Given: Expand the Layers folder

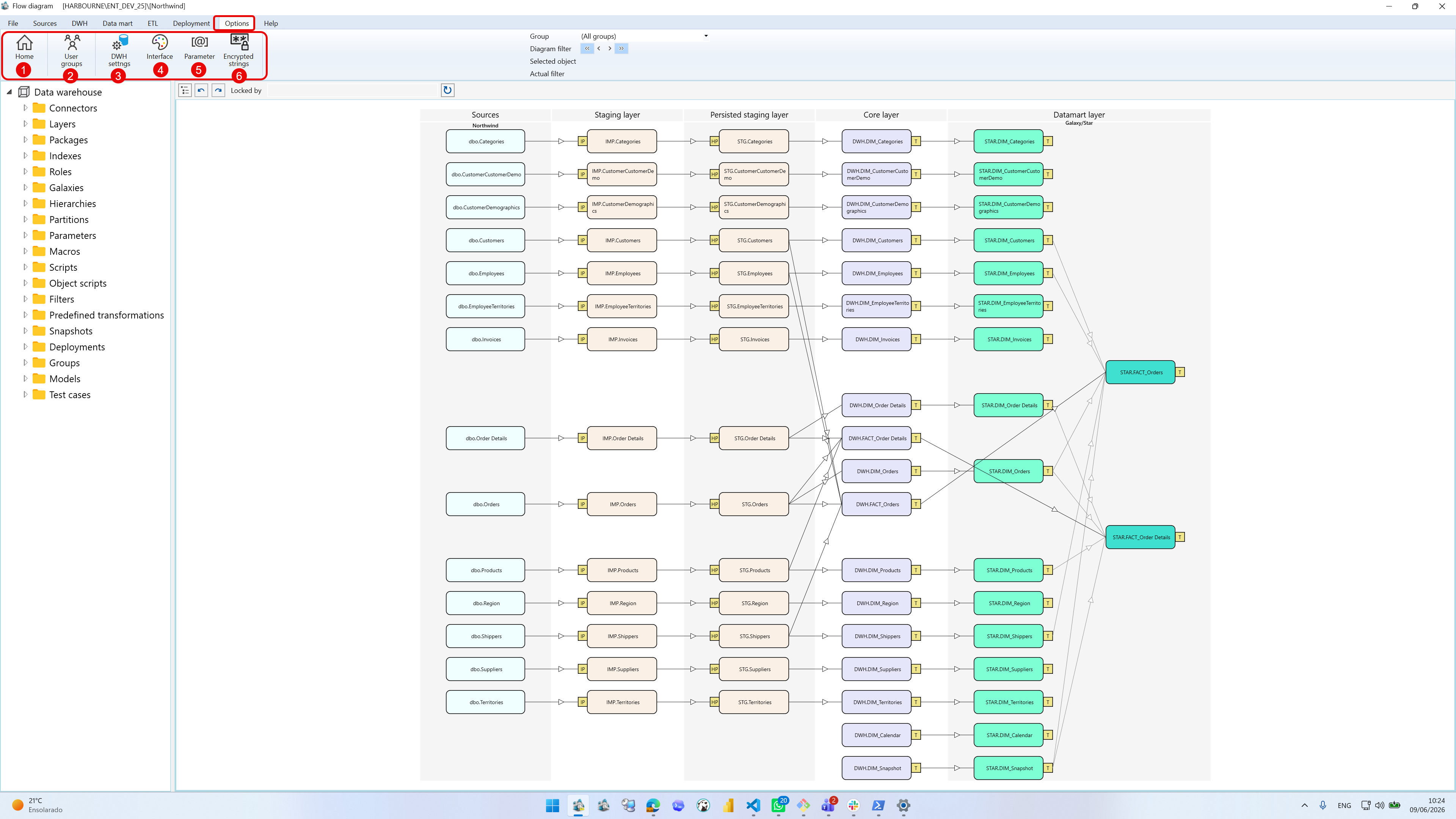Looking at the screenshot, I should [25, 124].
